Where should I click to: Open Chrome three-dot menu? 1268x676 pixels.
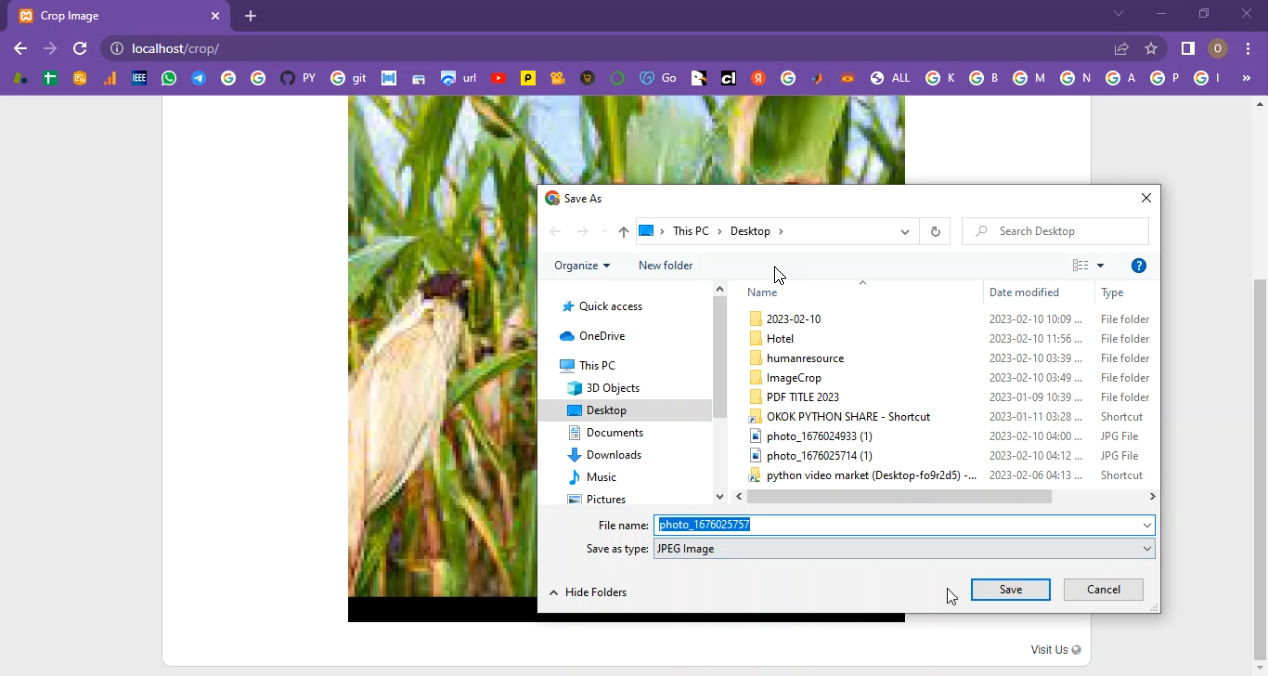(x=1248, y=48)
